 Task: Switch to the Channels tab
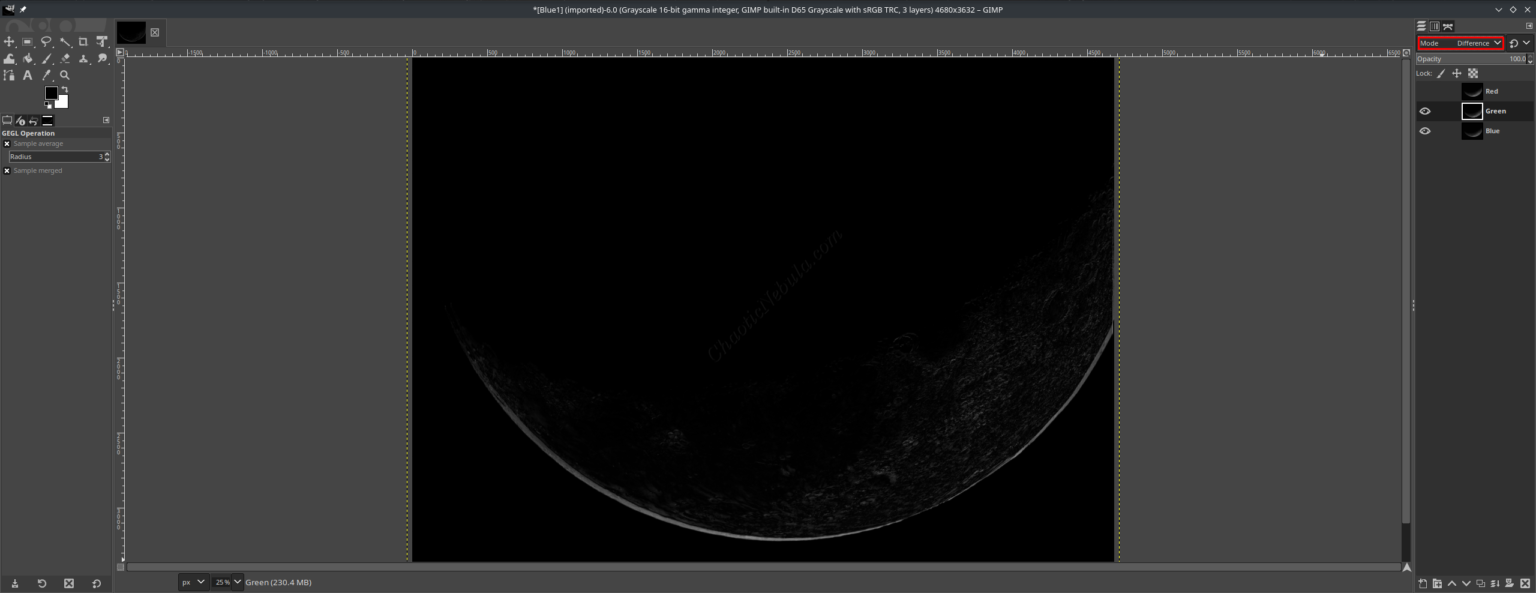tap(1436, 26)
